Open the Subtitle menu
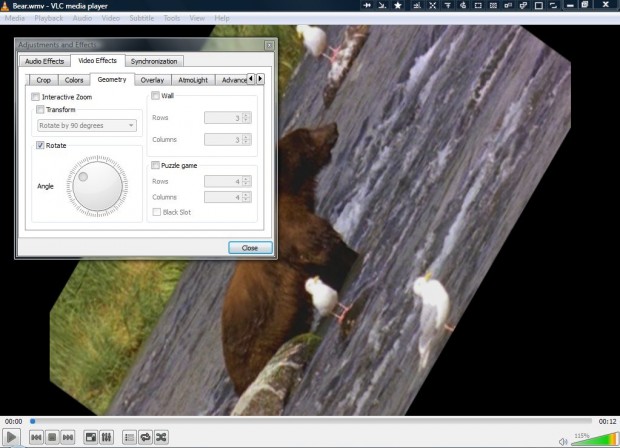620x448 pixels. pos(142,18)
